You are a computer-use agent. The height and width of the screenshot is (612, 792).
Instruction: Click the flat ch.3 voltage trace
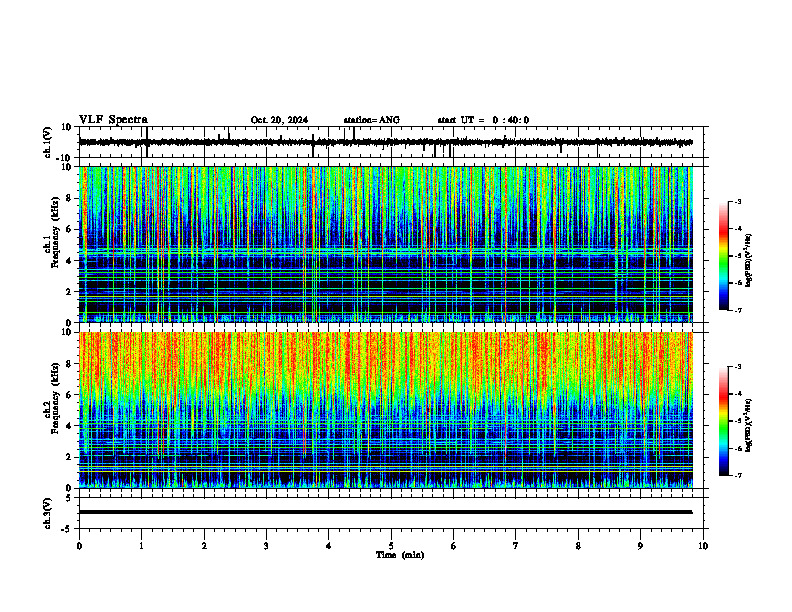point(386,512)
